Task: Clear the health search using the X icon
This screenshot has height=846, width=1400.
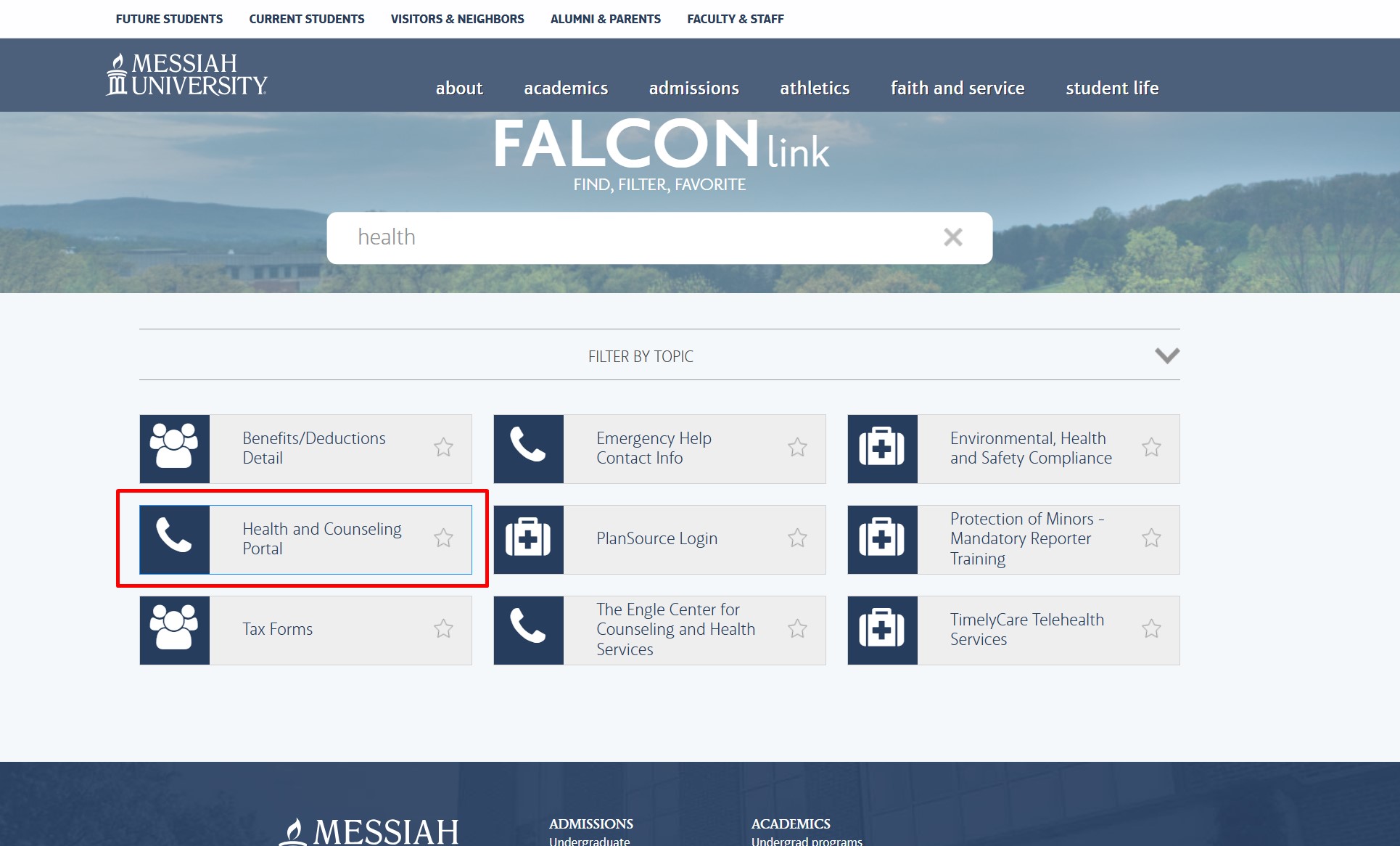Action: tap(952, 237)
